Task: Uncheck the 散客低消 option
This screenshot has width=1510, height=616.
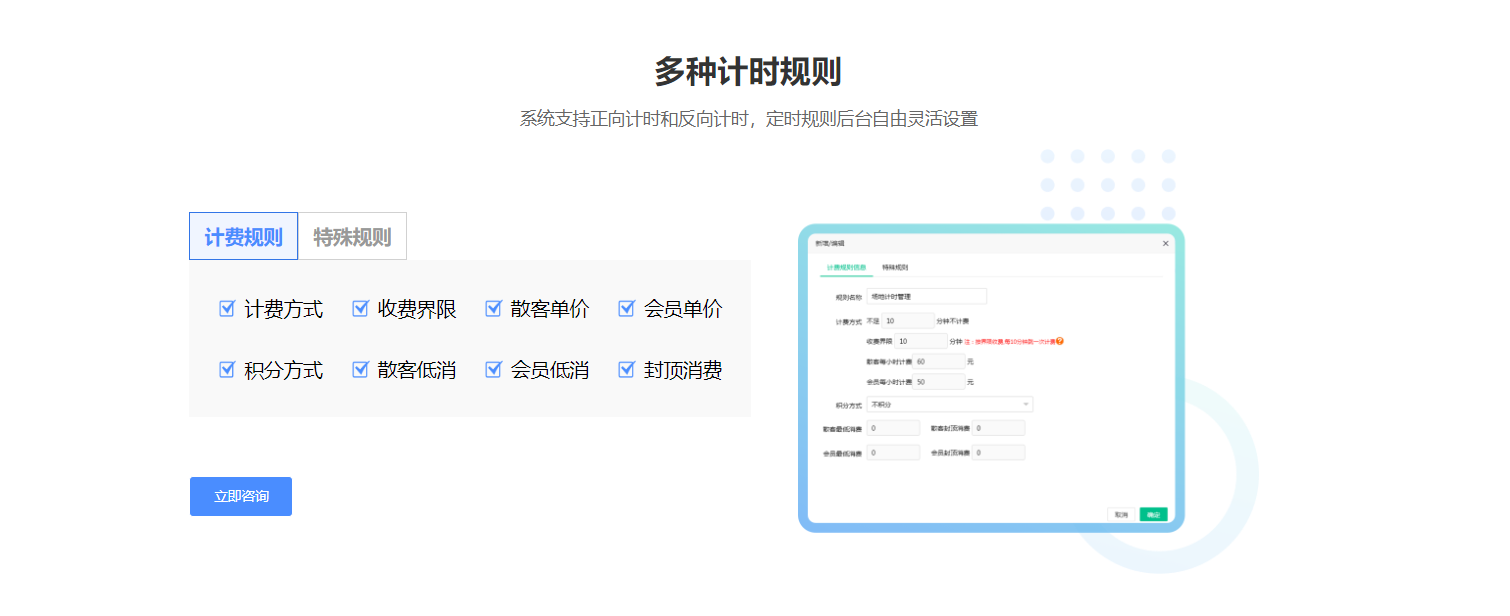Action: (360, 369)
